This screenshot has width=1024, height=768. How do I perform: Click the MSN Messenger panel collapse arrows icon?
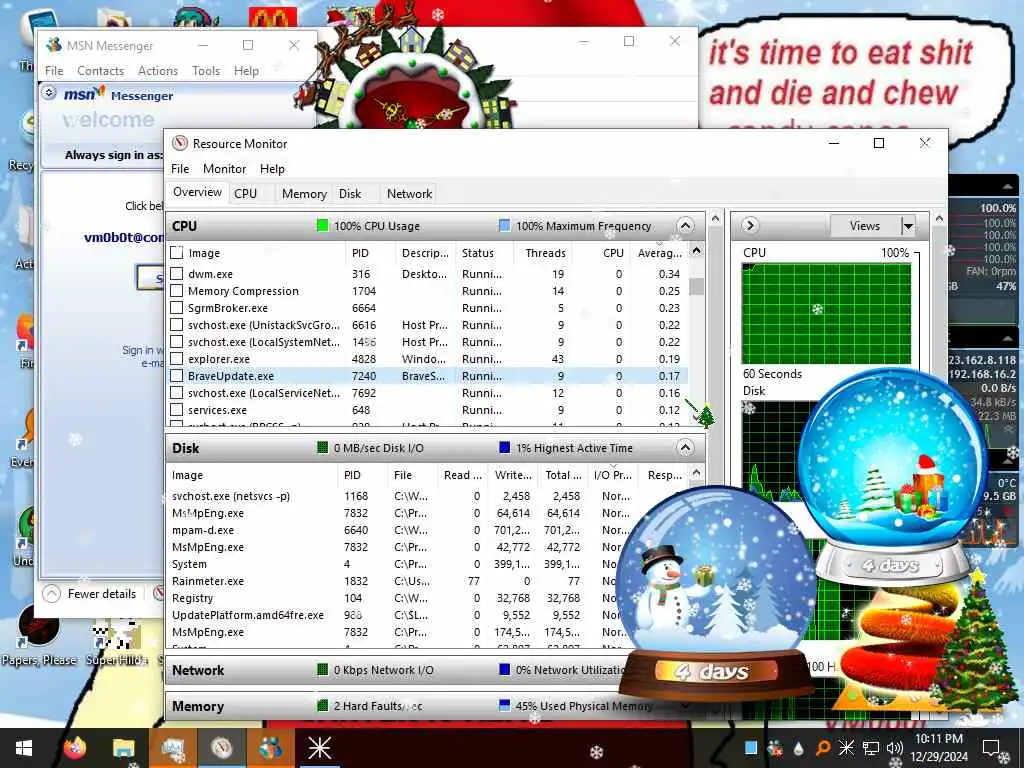(49, 93)
